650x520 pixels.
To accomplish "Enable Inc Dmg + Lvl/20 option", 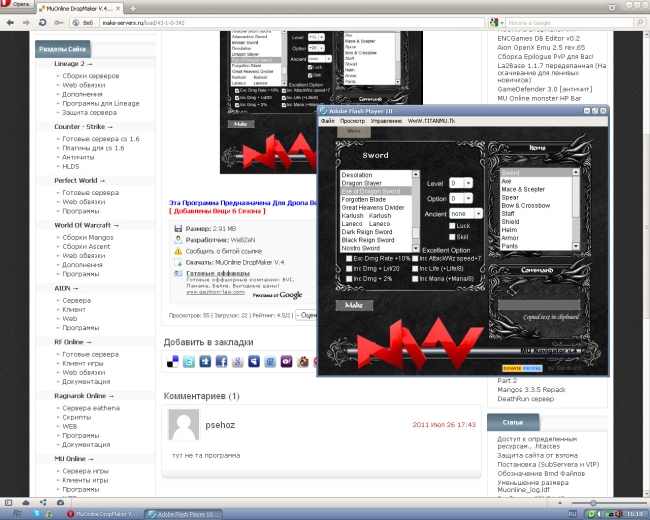I will tap(349, 268).
